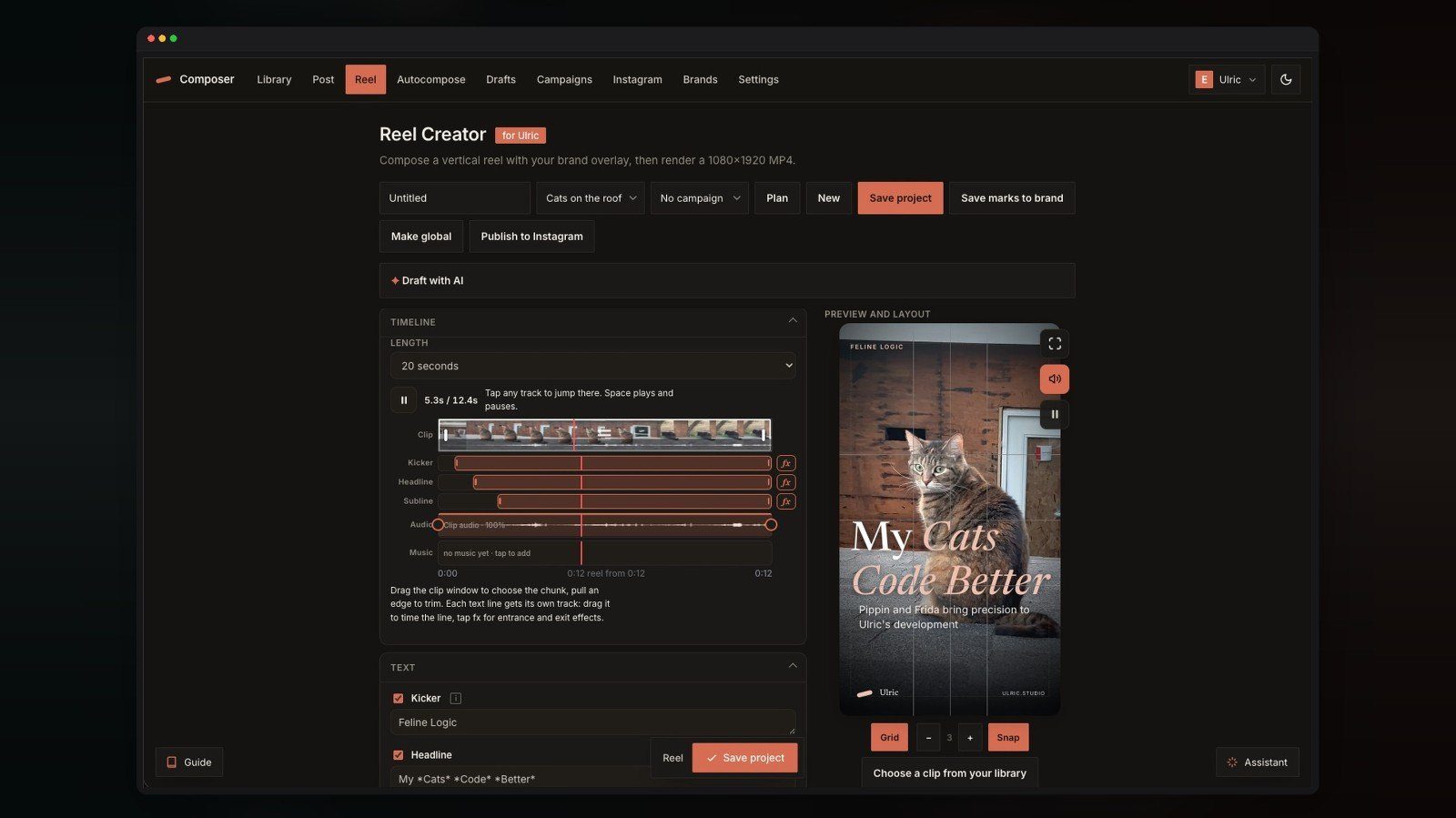This screenshot has height=818, width=1456.
Task: Click the Untitled project name field
Action: [x=455, y=198]
